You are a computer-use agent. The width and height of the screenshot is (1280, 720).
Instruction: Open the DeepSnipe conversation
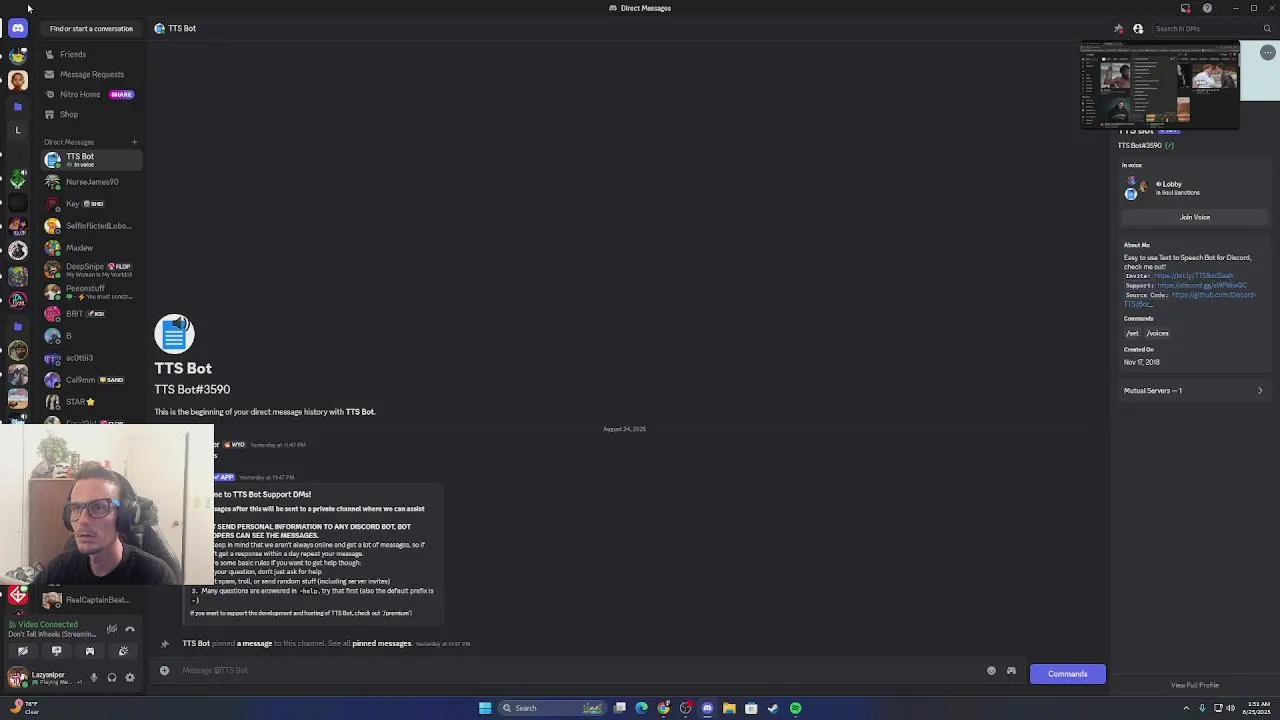[90, 270]
